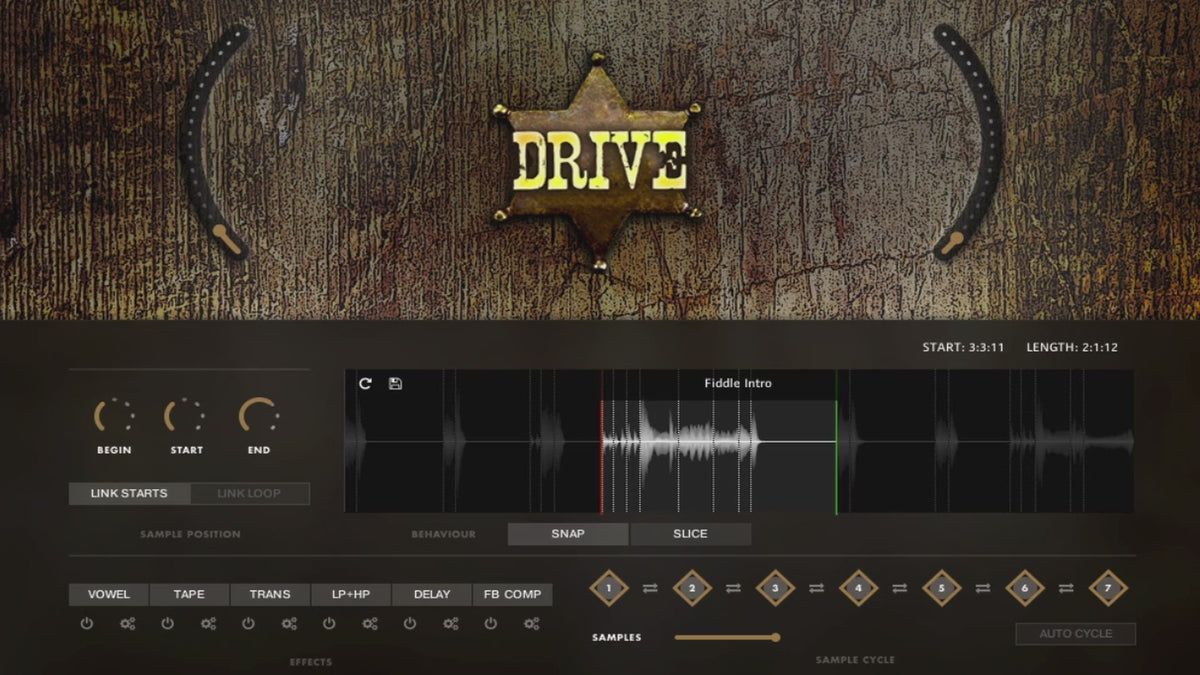Image resolution: width=1200 pixels, height=675 pixels.
Task: Select the SNAP behaviour tab
Action: (568, 534)
